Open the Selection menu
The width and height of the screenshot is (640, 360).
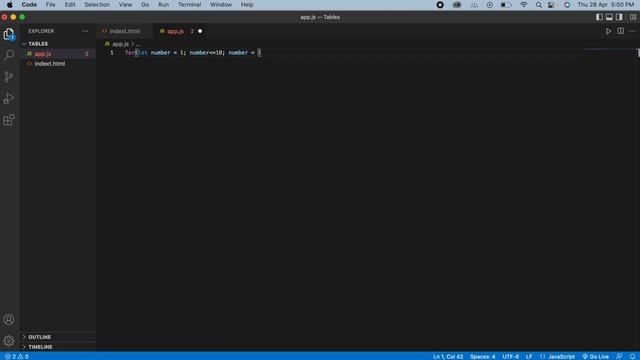coord(97,4)
